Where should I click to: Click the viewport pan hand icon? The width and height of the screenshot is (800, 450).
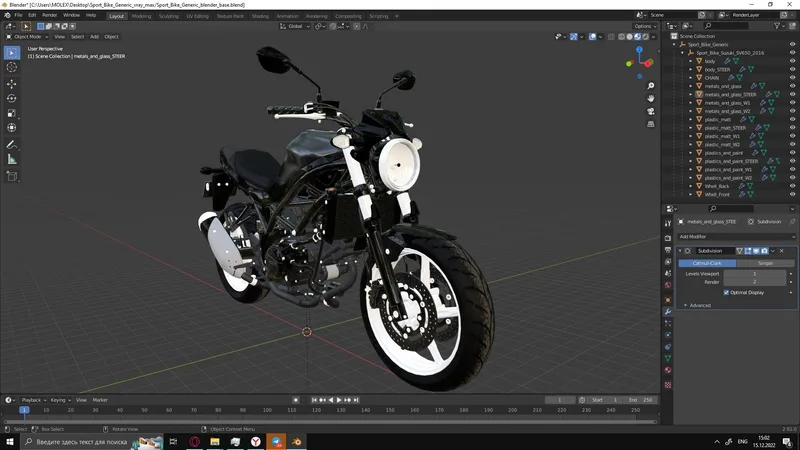click(651, 98)
